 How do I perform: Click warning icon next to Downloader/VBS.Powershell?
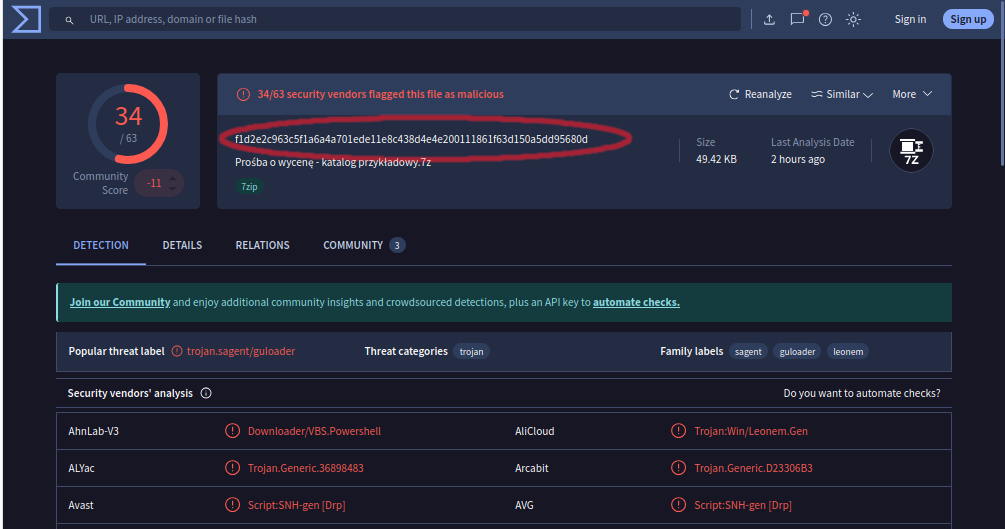[x=232, y=431]
